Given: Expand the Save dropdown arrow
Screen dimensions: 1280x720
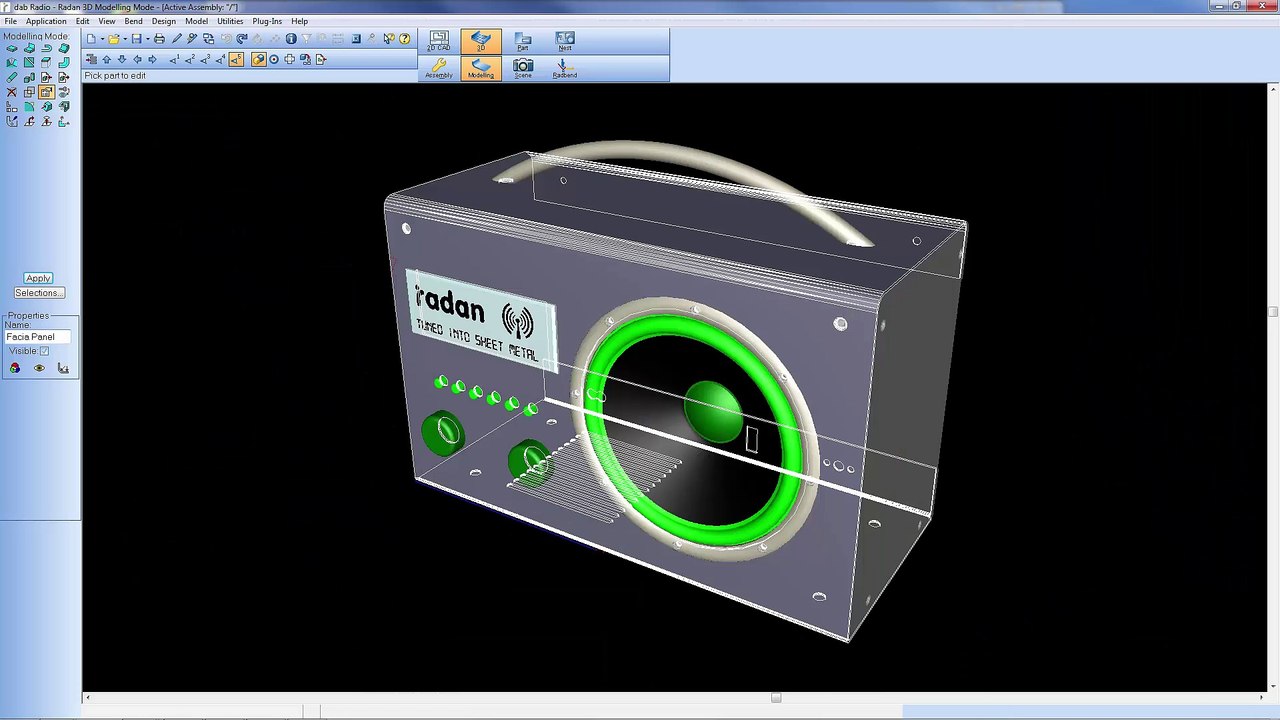Looking at the screenshot, I should 148,39.
